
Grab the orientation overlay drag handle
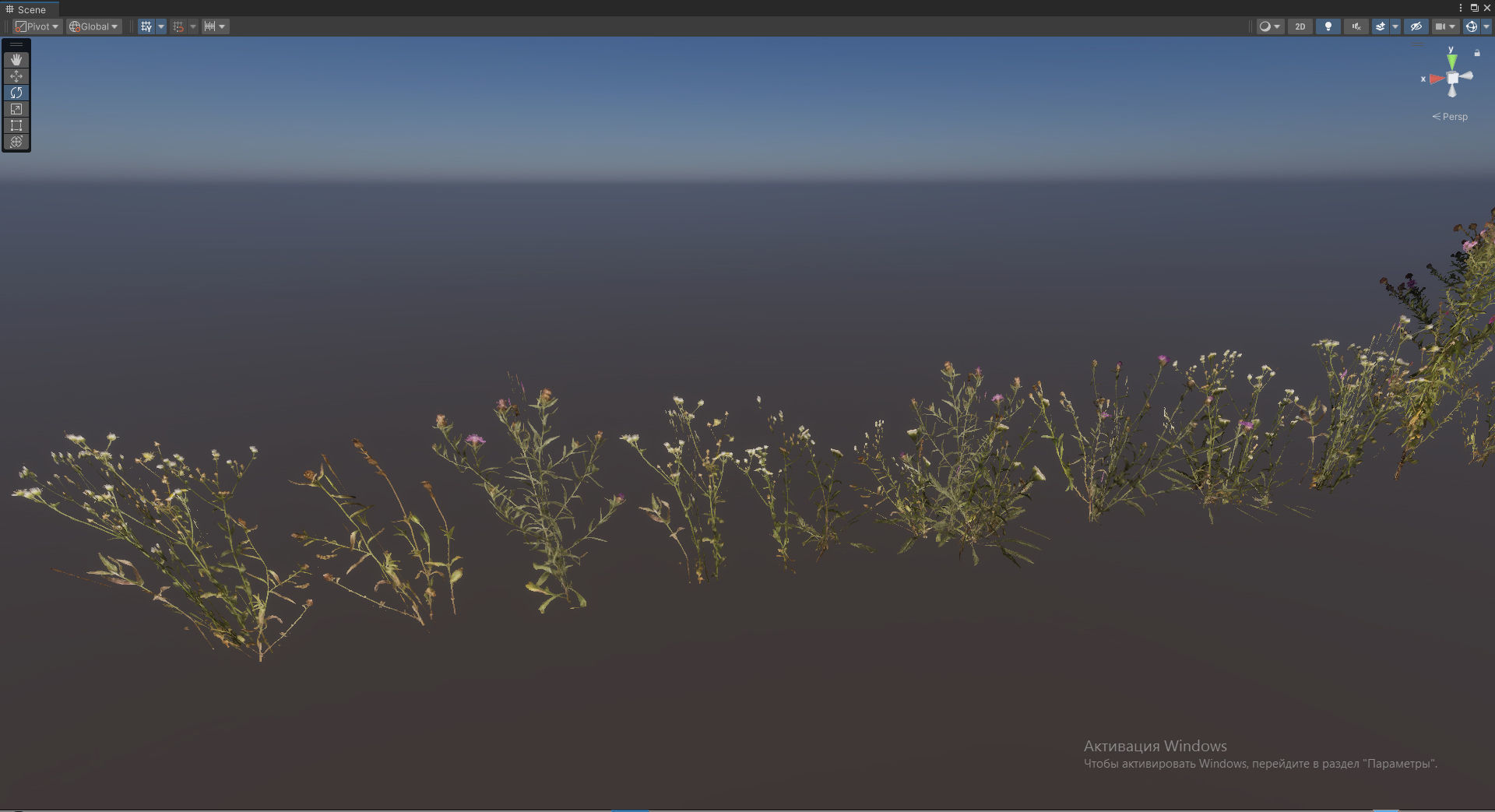pos(1417,44)
